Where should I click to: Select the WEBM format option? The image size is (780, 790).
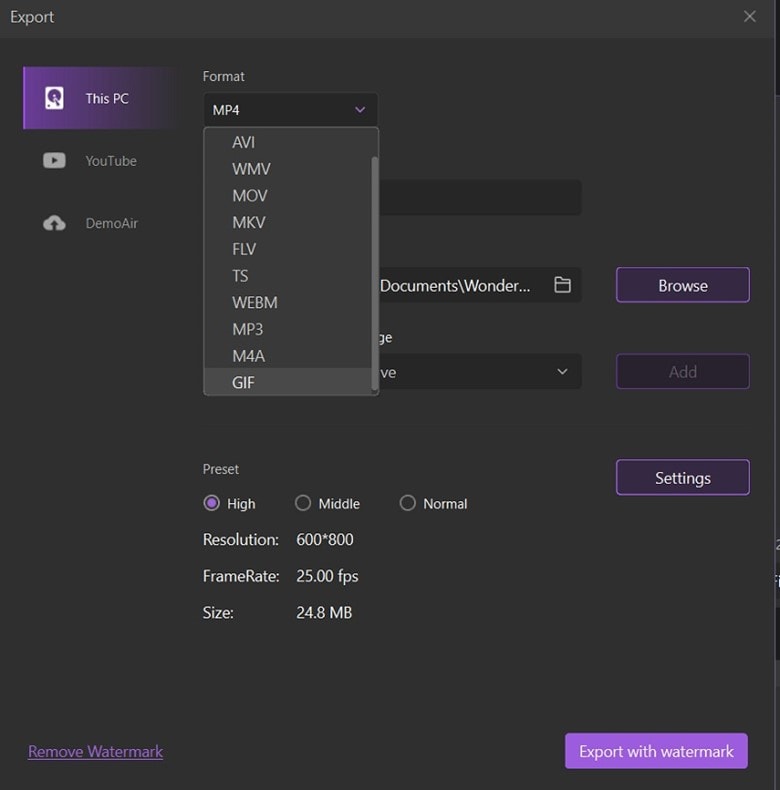pyautogui.click(x=255, y=302)
